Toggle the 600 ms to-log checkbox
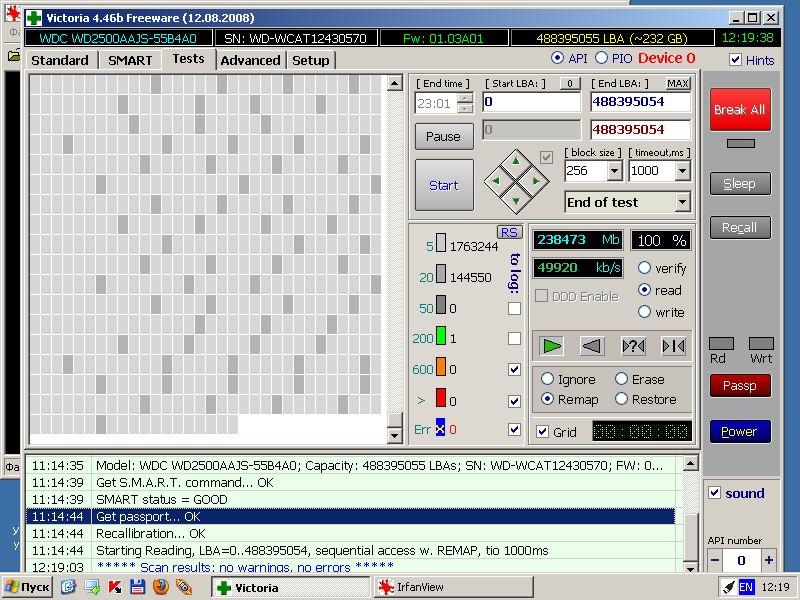The image size is (800, 600). click(514, 369)
